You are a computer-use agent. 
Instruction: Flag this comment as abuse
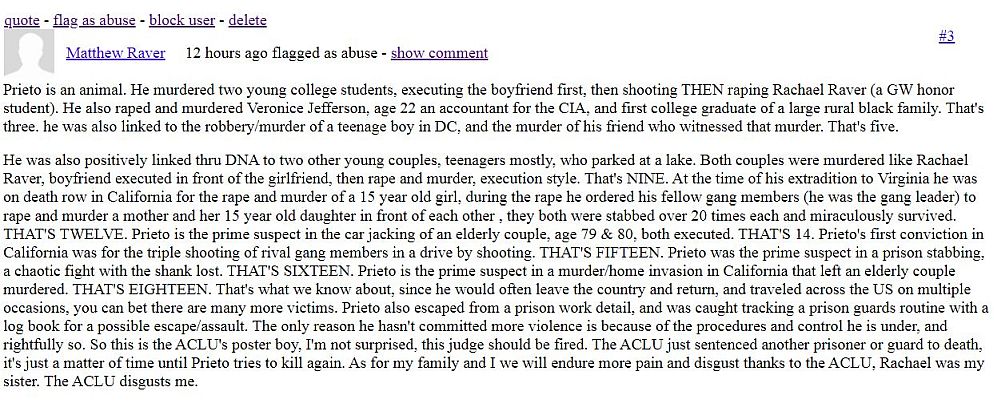click(94, 20)
